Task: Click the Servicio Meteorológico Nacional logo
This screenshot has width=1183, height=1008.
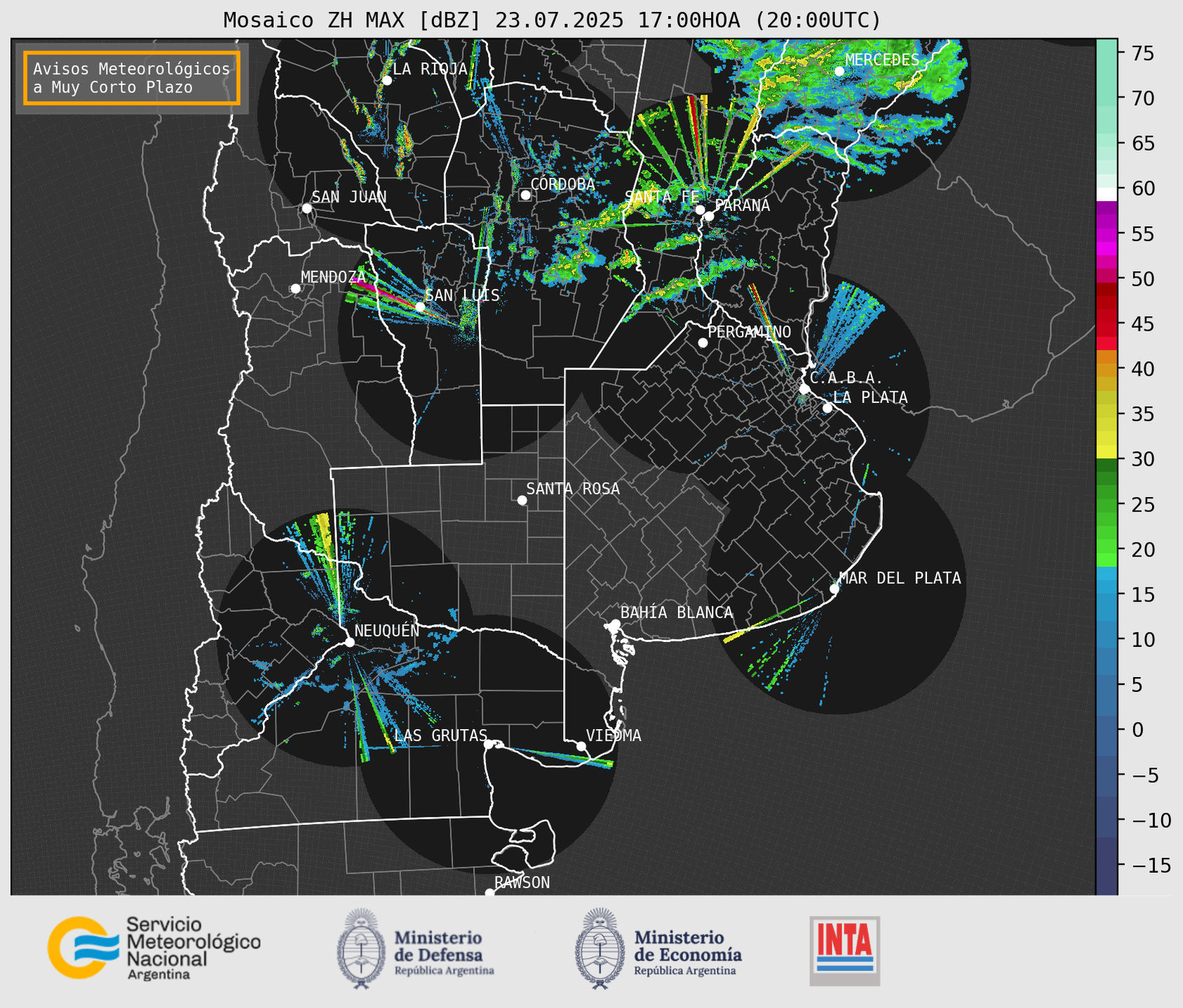Action: pyautogui.click(x=154, y=948)
